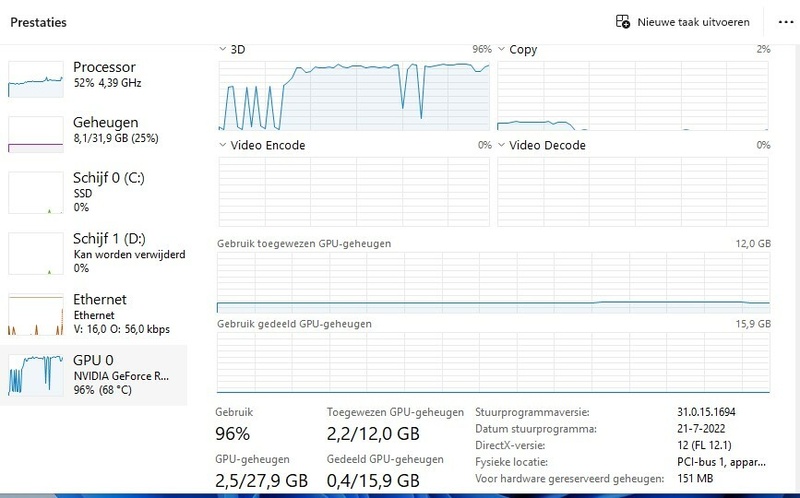Click the Prestaties page heading
Viewport: 800px width, 498px height.
point(38,22)
